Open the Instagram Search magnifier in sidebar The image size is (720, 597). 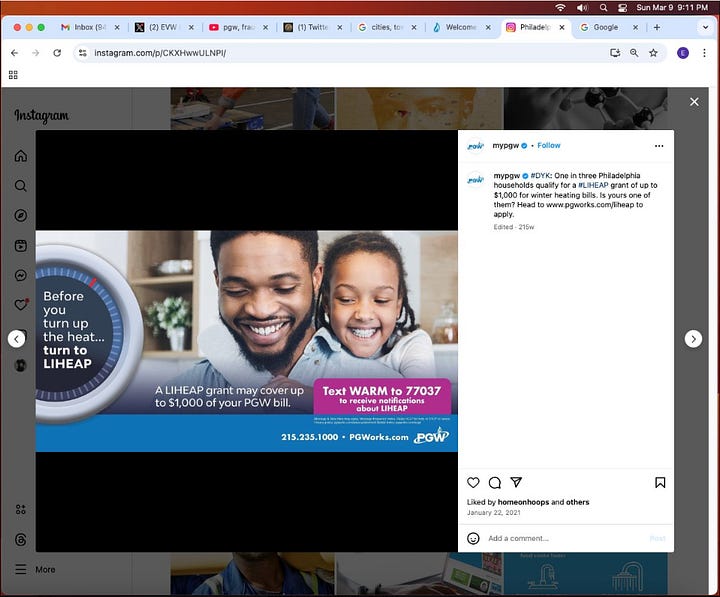(21, 186)
